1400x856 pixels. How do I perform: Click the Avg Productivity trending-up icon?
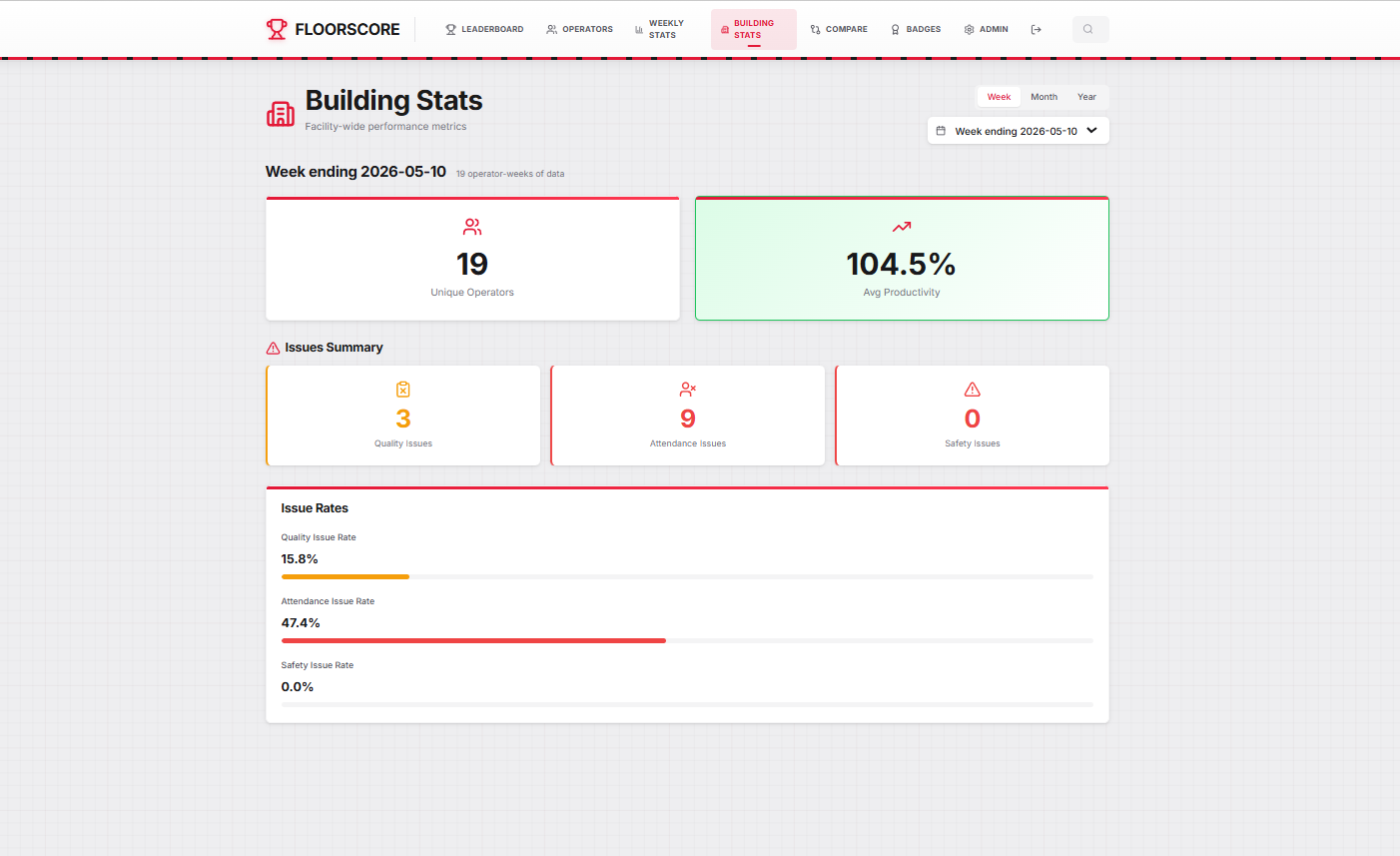coord(902,227)
